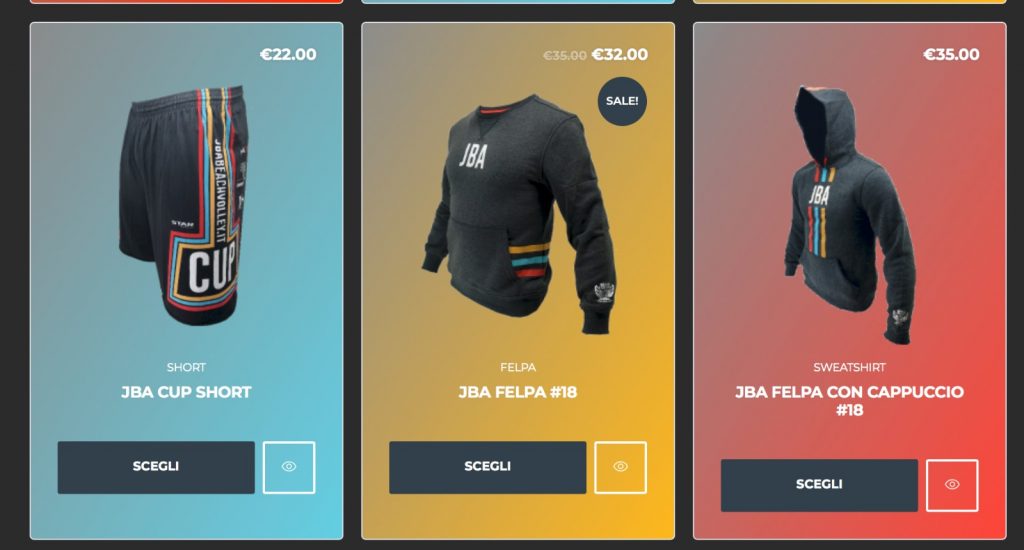The image size is (1024, 550).
Task: Open quick view eye icon for JBA Cup Short
Action: tap(289, 467)
